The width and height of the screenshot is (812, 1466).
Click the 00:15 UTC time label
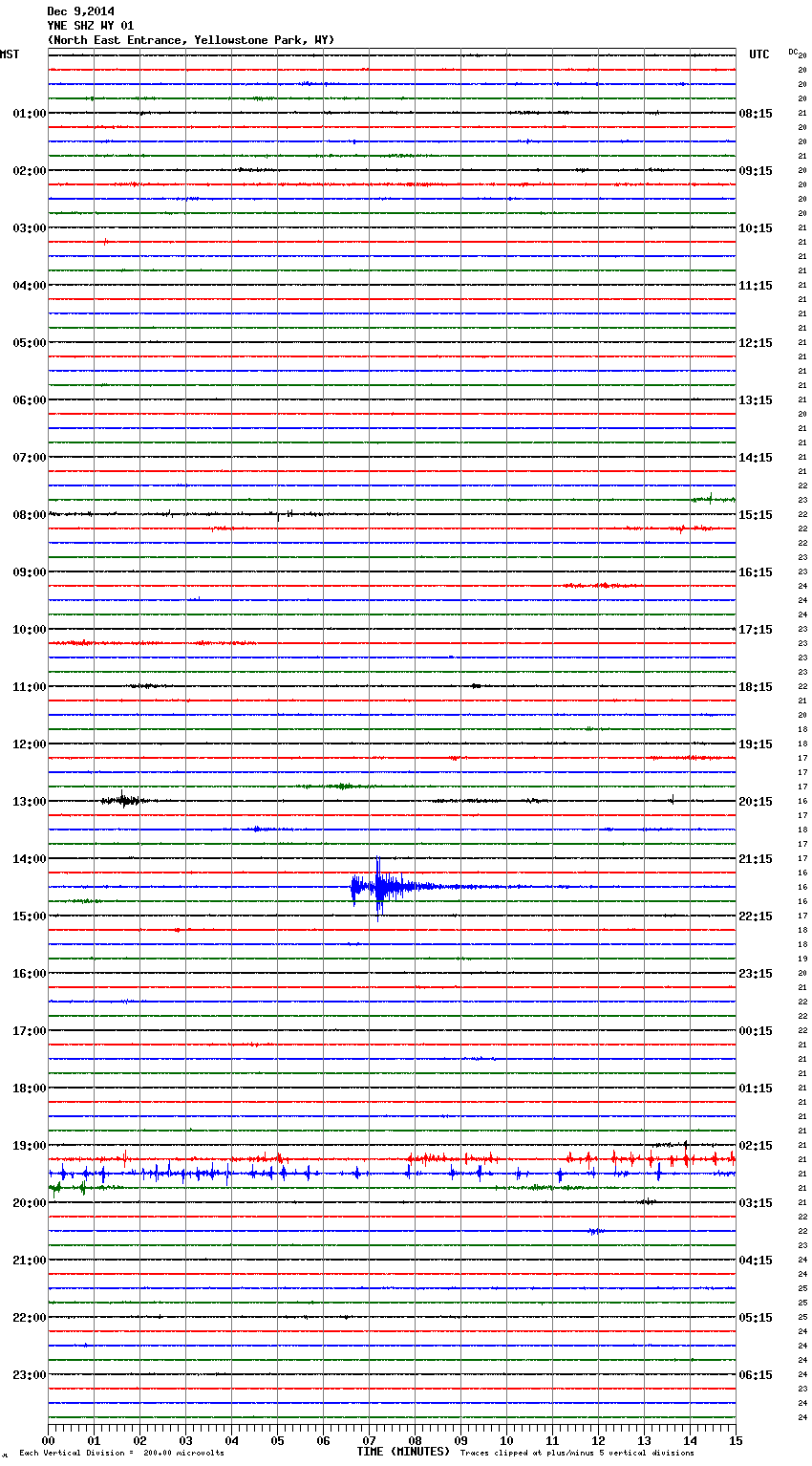click(756, 1031)
